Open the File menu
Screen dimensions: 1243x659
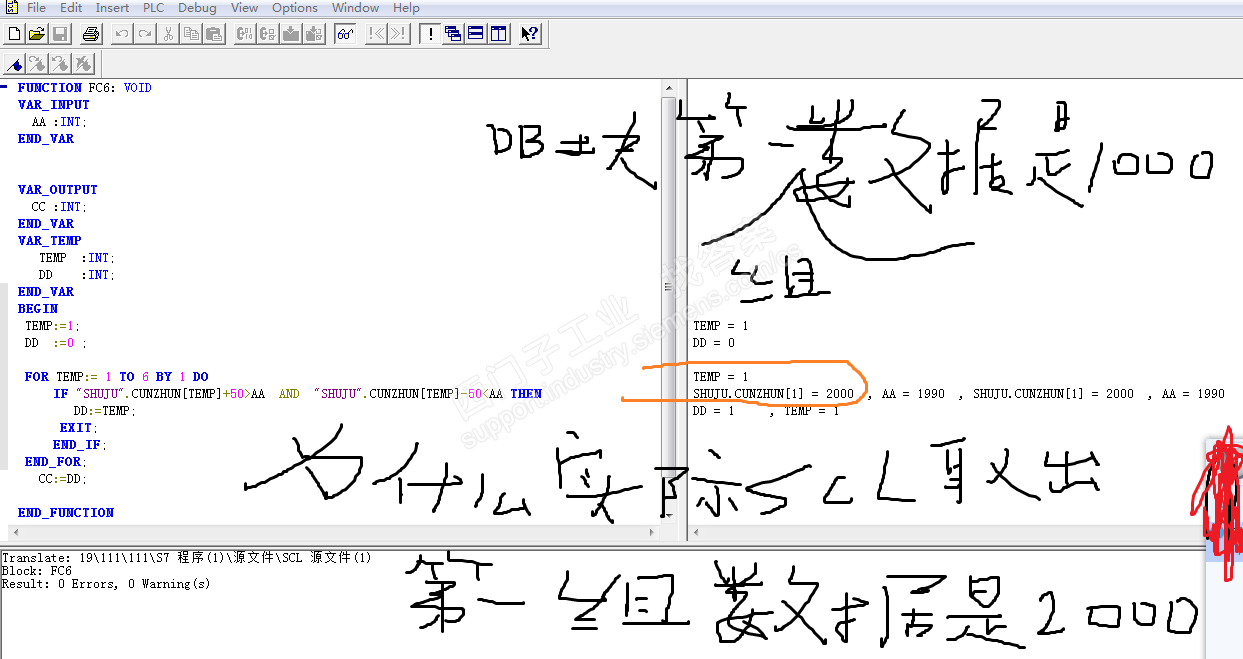tap(36, 8)
